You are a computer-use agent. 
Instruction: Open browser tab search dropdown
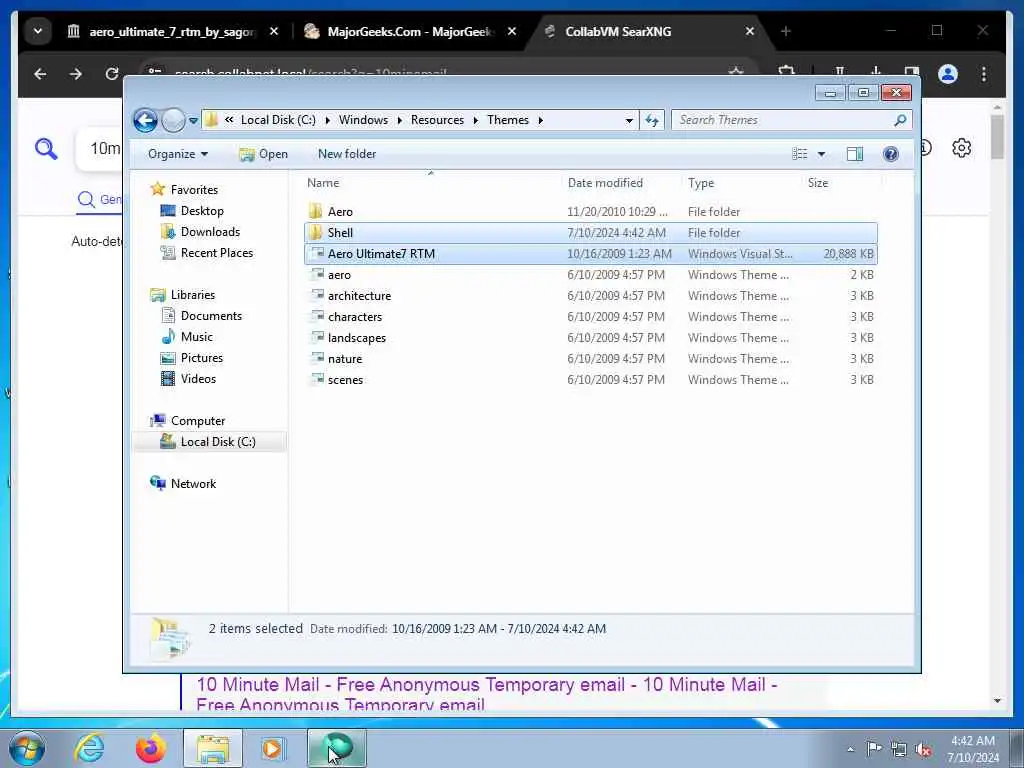click(x=38, y=31)
